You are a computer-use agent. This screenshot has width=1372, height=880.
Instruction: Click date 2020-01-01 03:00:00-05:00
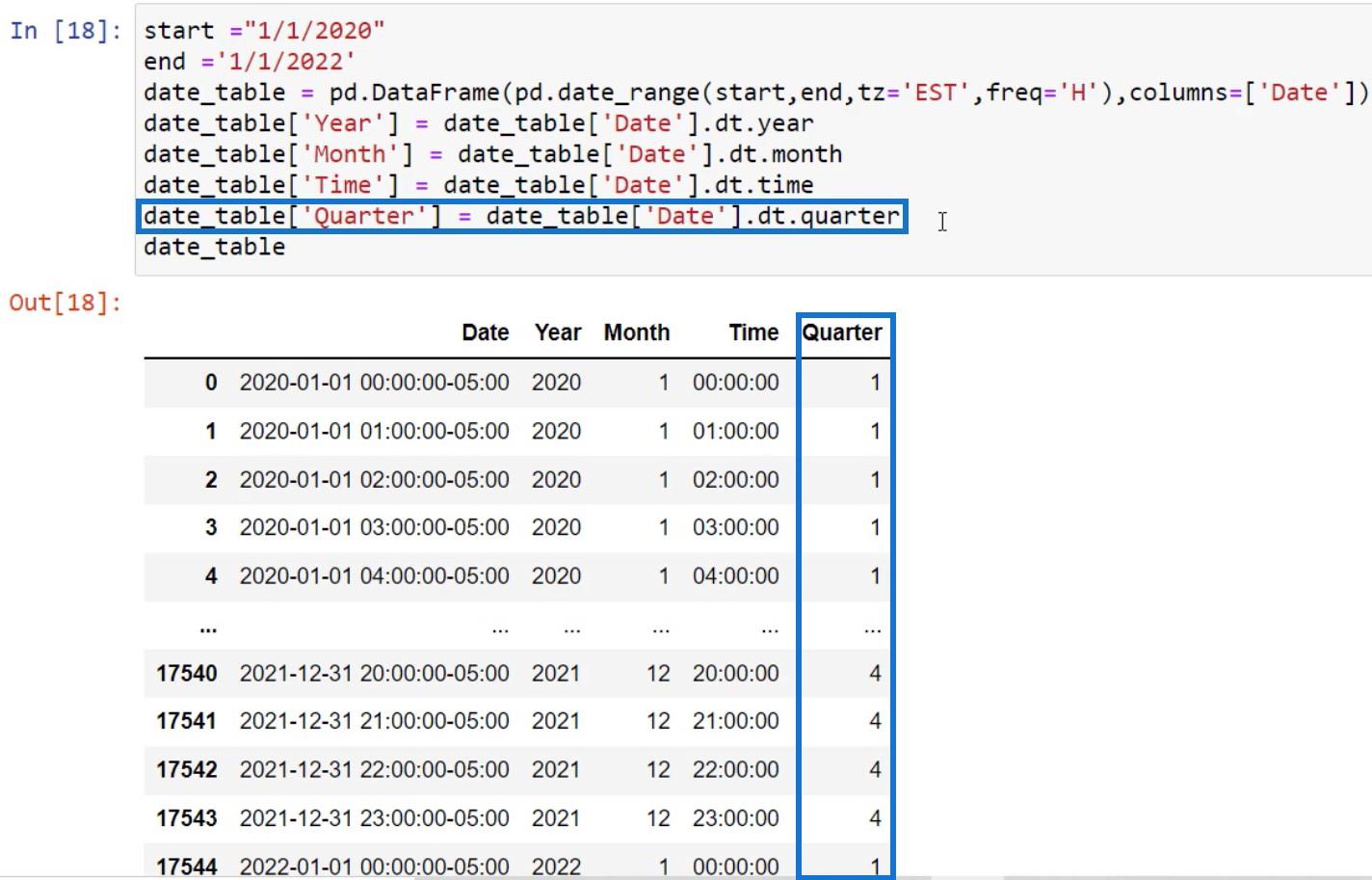tap(375, 527)
